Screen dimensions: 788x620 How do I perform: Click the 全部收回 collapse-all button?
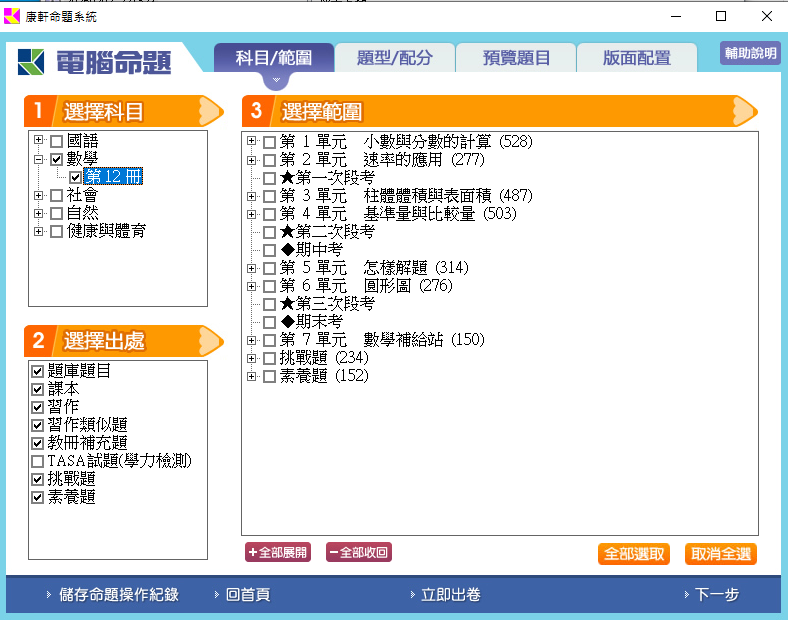coord(358,552)
